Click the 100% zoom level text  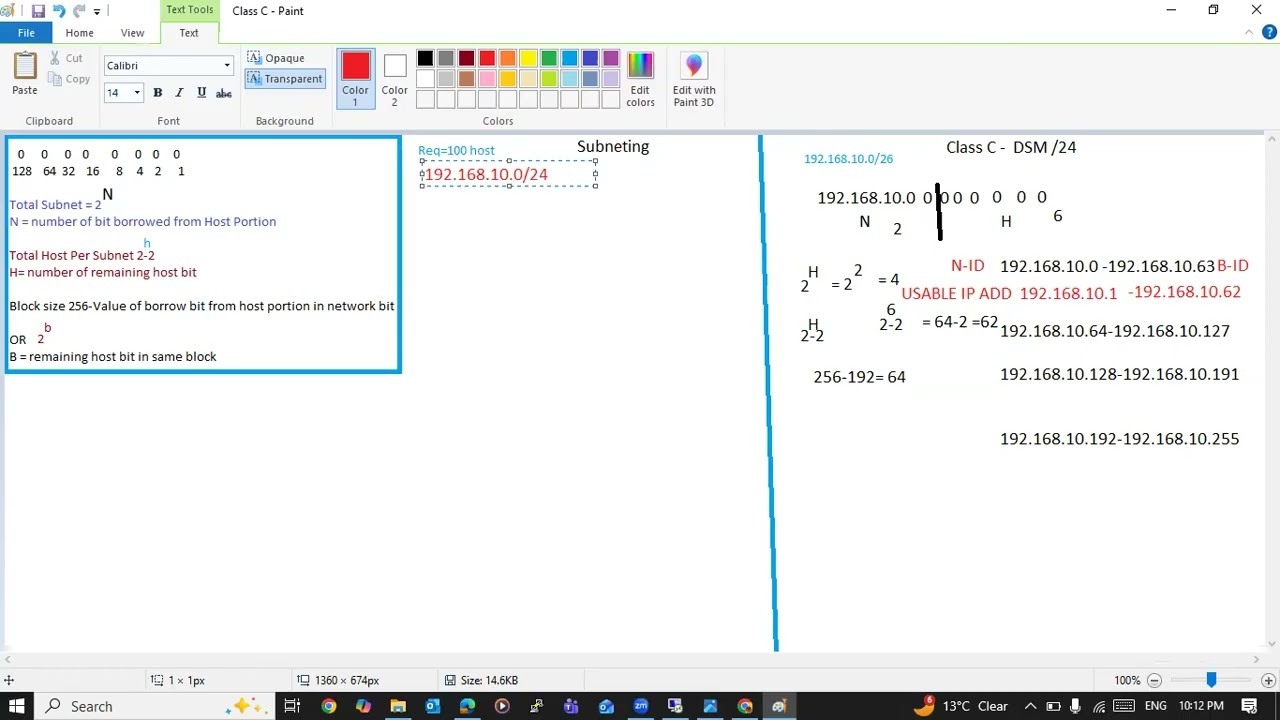point(1127,680)
